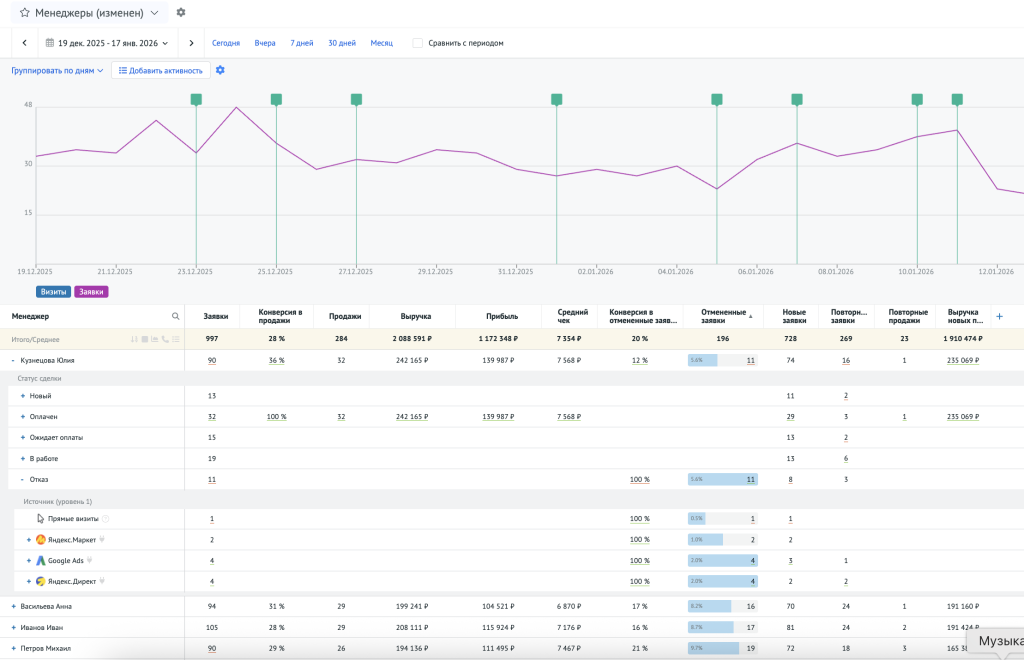Viewport: 1024px width, 660px height.
Task: Add a column with the plus icon
Action: tap(999, 316)
